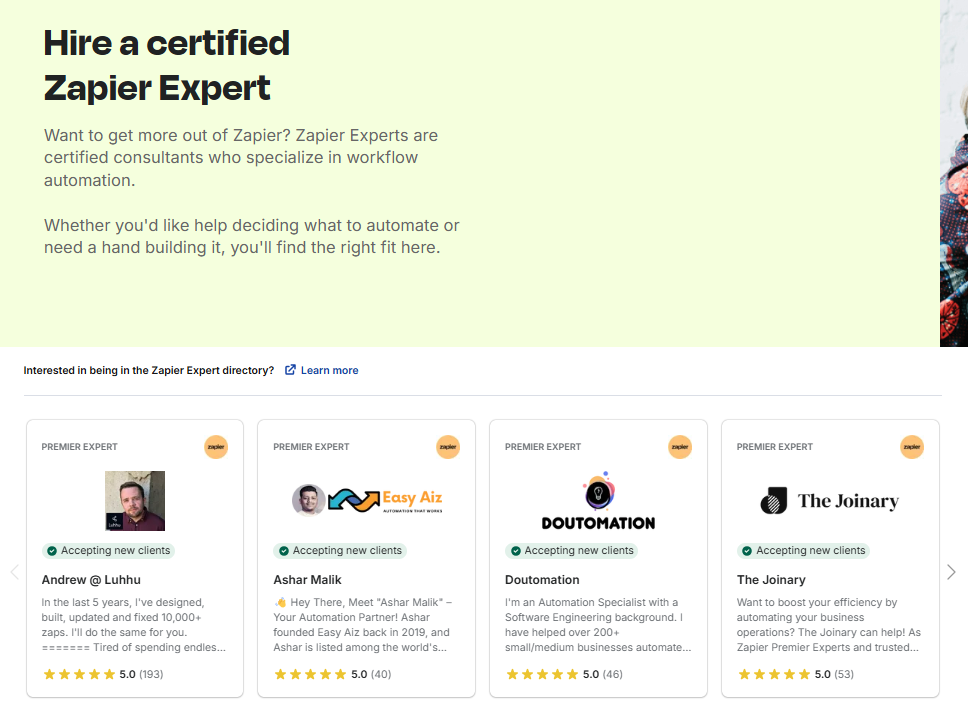
Task: Click Andrew @ Luhhu profile photo
Action: 135,501
